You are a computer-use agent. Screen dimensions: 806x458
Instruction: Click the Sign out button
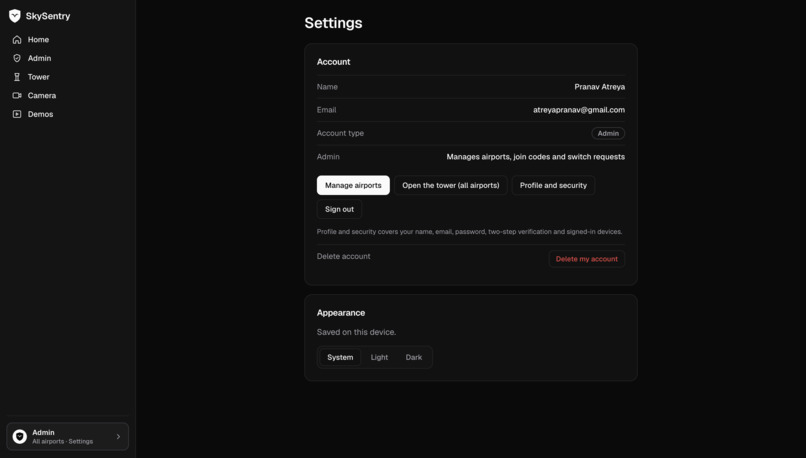(x=339, y=209)
